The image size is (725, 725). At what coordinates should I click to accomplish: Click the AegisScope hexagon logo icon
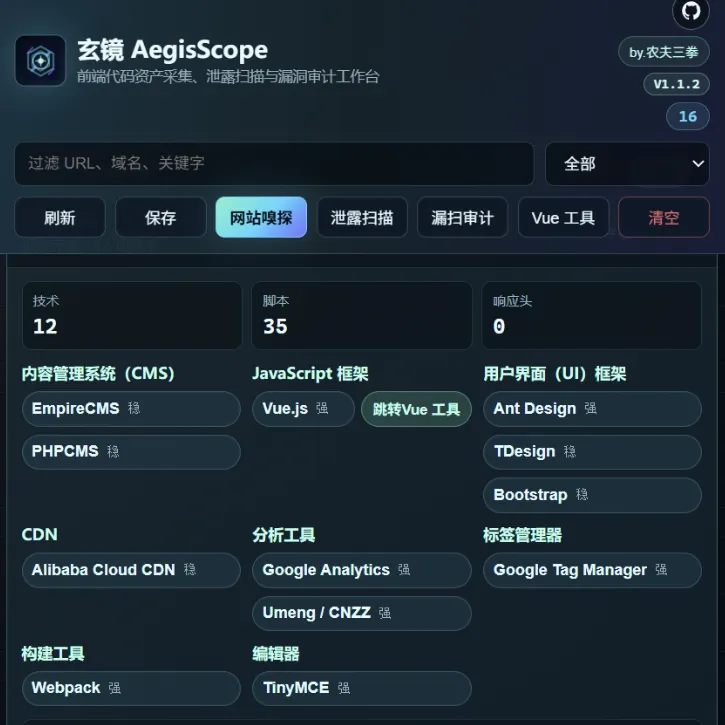coord(40,61)
